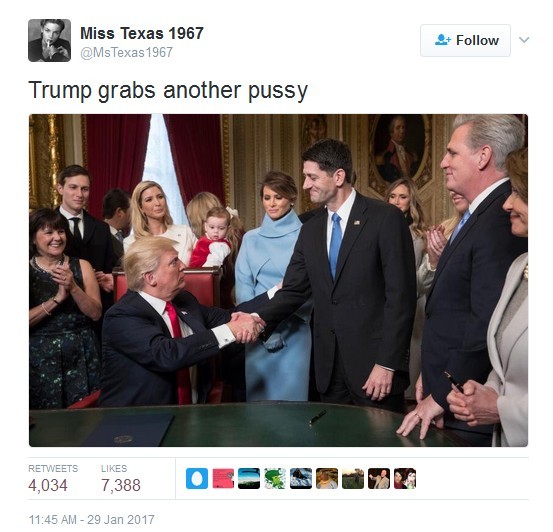Screen dimensions: 553x532
Task: Click the person-plus icon inside Follow
Action: coord(443,40)
